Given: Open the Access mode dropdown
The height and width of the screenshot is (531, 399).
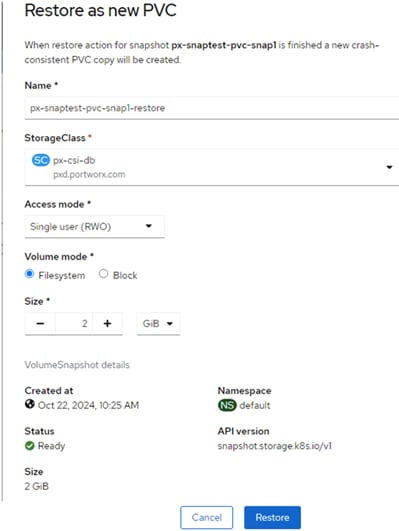Looking at the screenshot, I should (94, 226).
